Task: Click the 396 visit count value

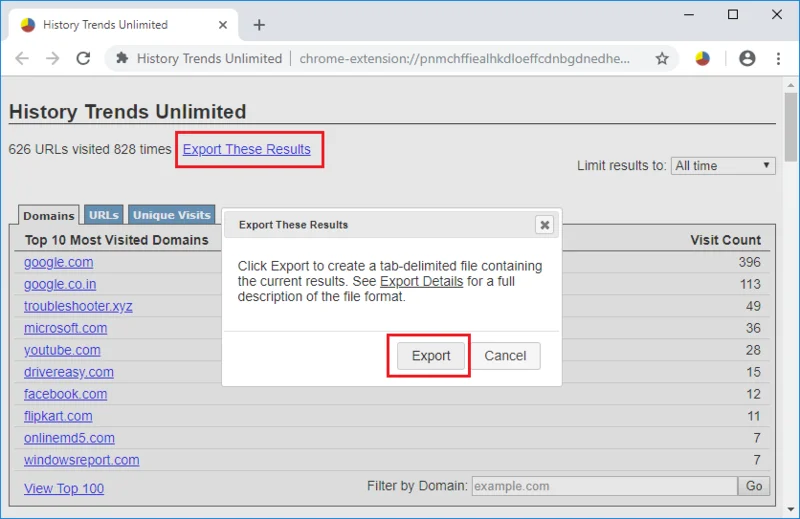Action: tap(749, 262)
